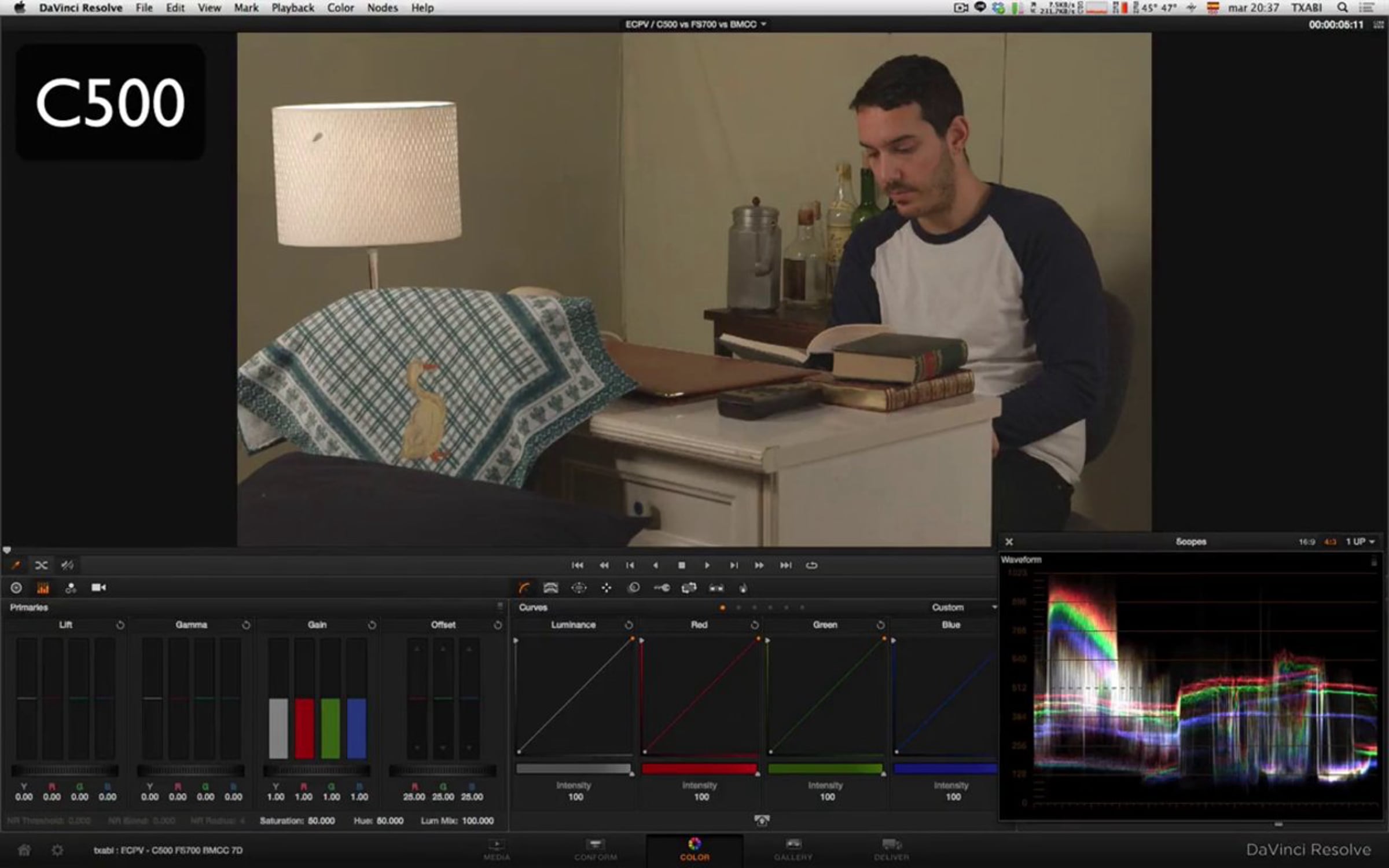Select the eyedropper color picker tool
This screenshot has height=868, width=1389.
coord(16,565)
